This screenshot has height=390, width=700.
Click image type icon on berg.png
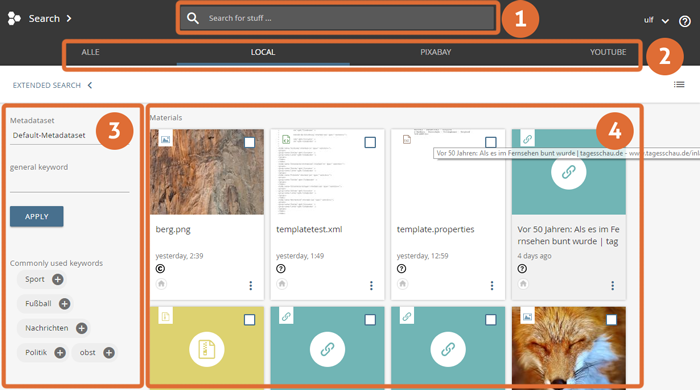(165, 140)
